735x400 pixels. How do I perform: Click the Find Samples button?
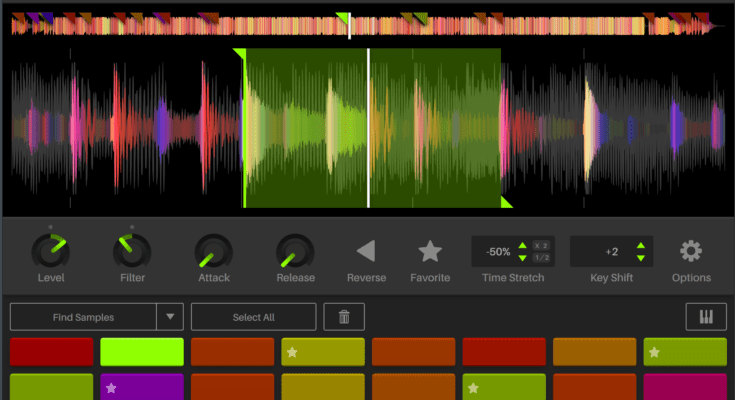[83, 317]
